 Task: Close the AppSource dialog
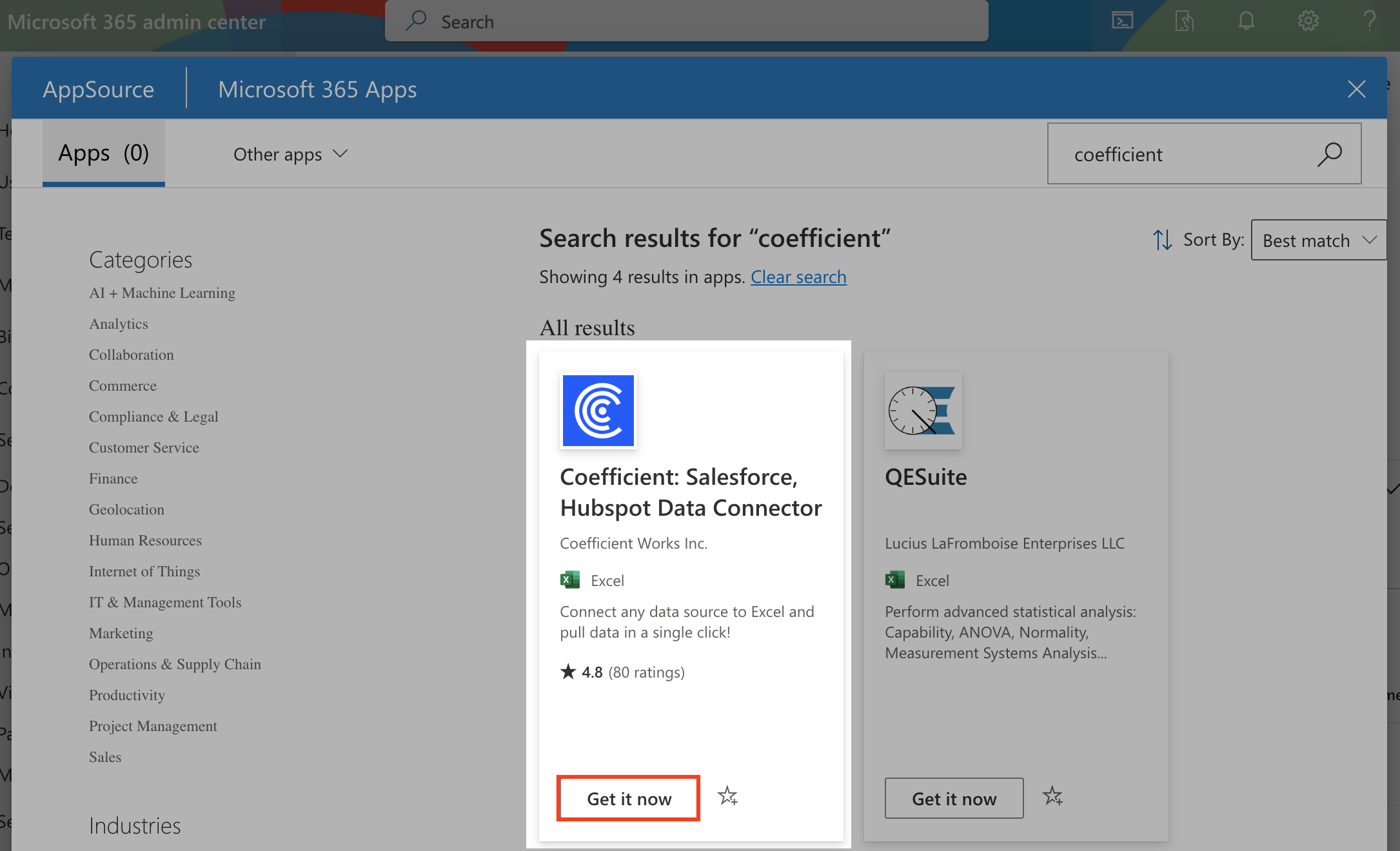[1357, 89]
